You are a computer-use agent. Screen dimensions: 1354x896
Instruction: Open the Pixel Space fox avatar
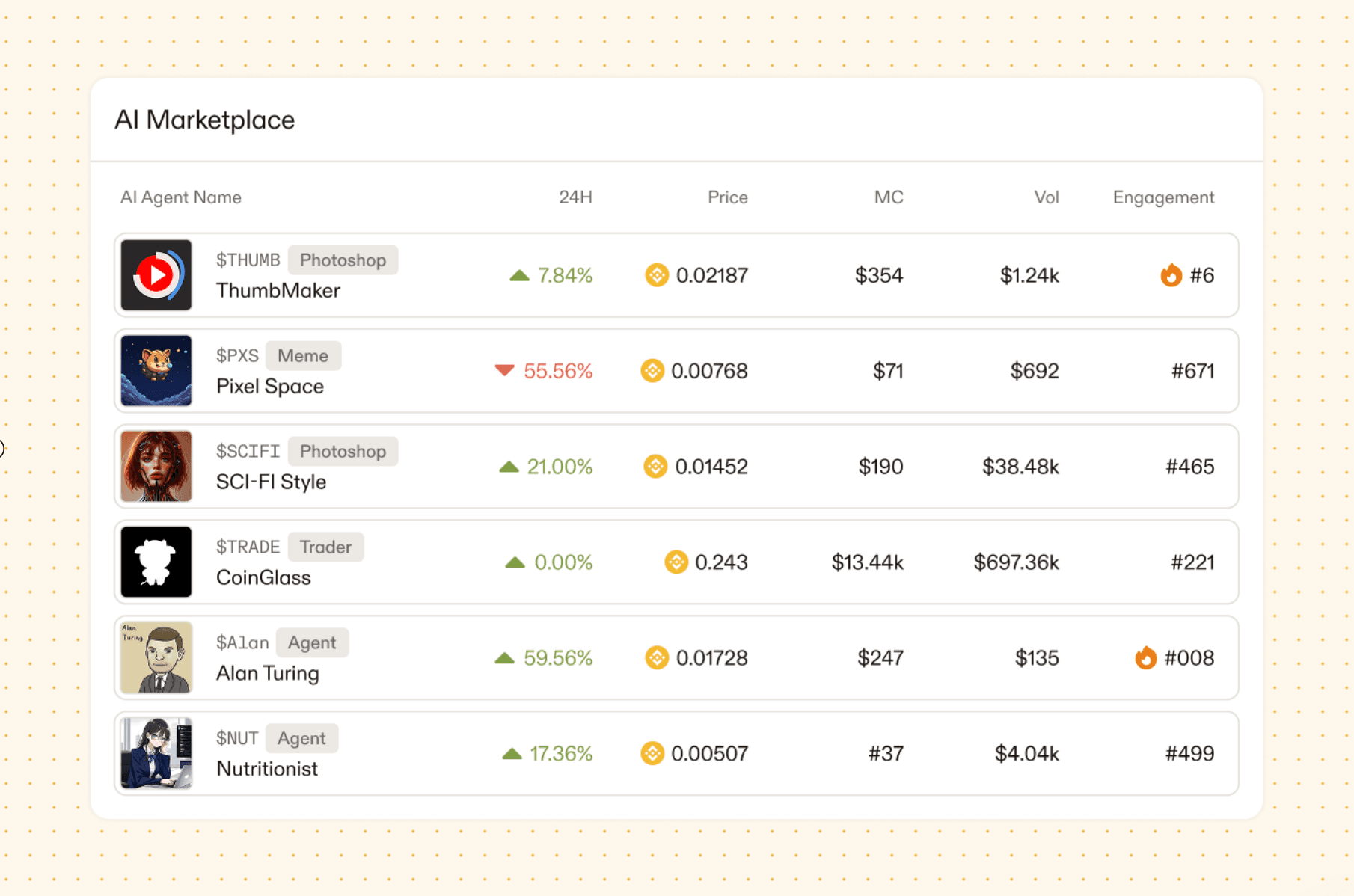point(156,371)
